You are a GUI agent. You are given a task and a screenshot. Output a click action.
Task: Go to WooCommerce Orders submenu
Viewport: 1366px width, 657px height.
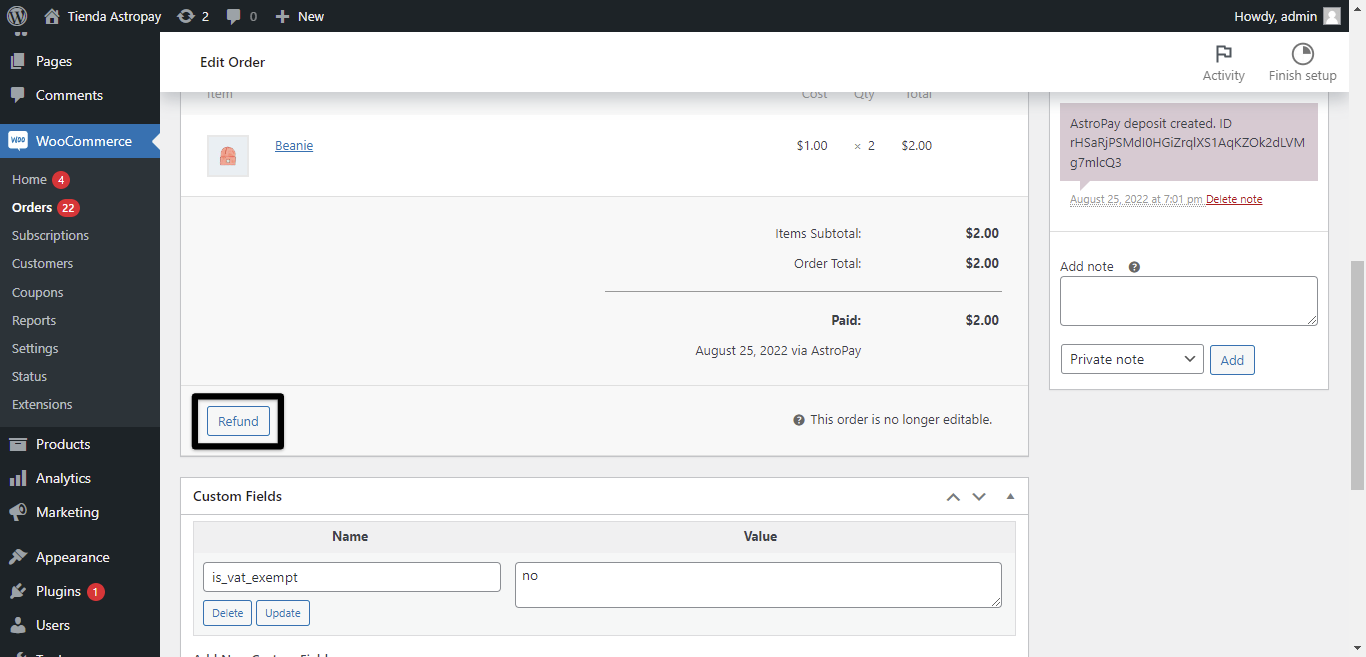32,208
